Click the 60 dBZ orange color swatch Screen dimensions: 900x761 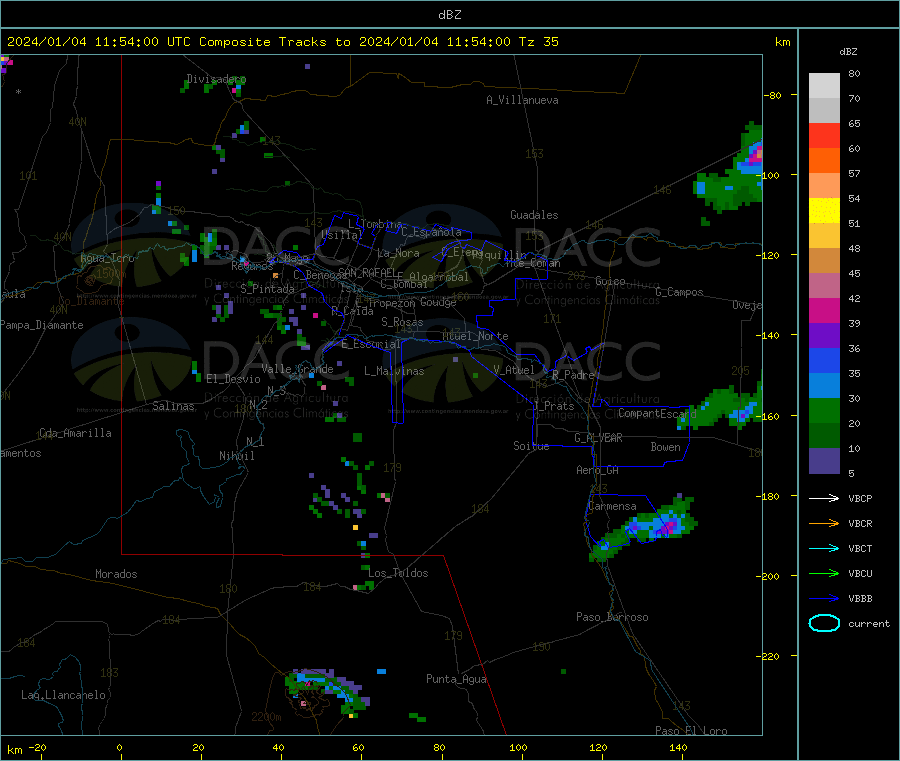tap(824, 161)
